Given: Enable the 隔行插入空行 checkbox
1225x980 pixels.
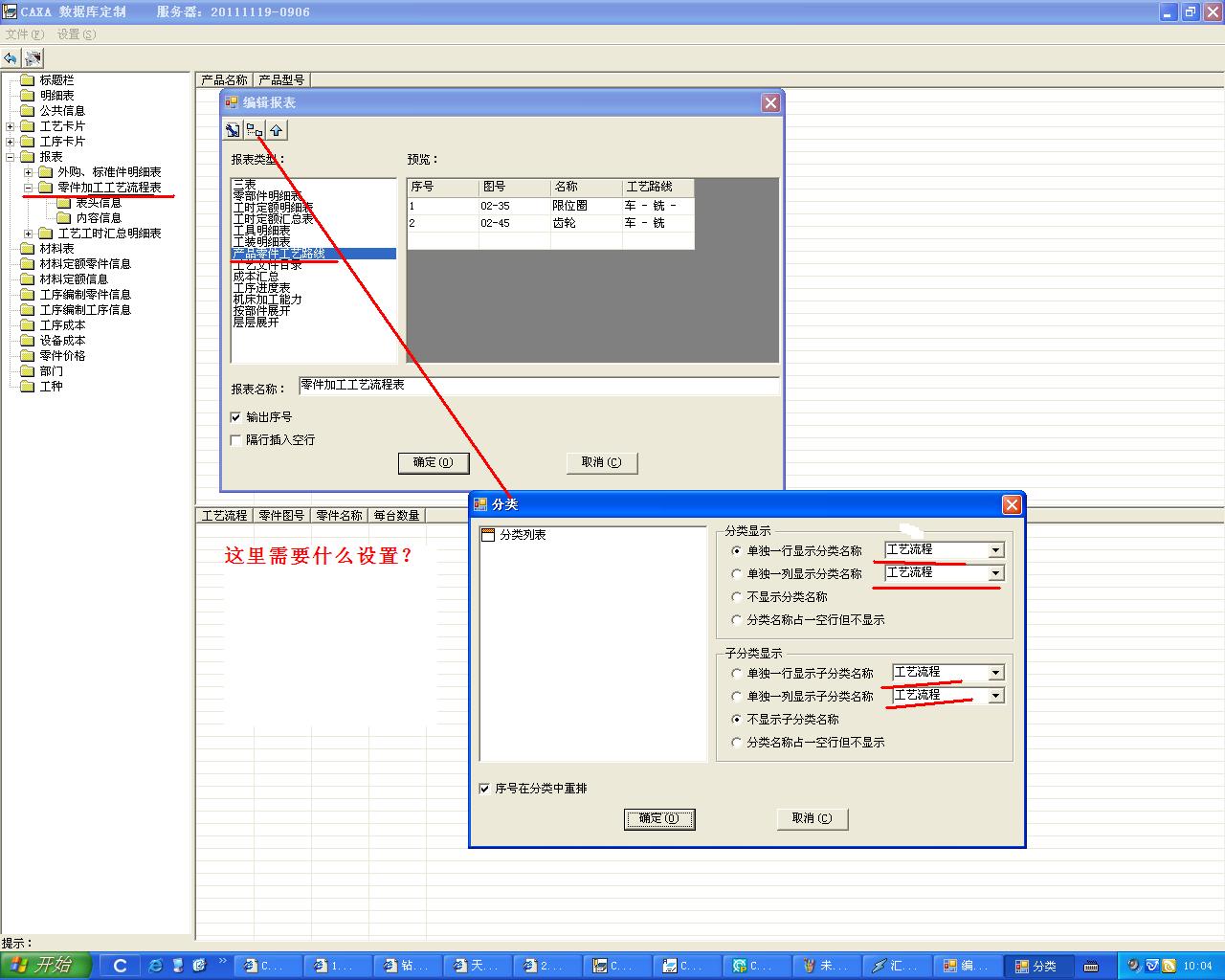Looking at the screenshot, I should [x=236, y=440].
